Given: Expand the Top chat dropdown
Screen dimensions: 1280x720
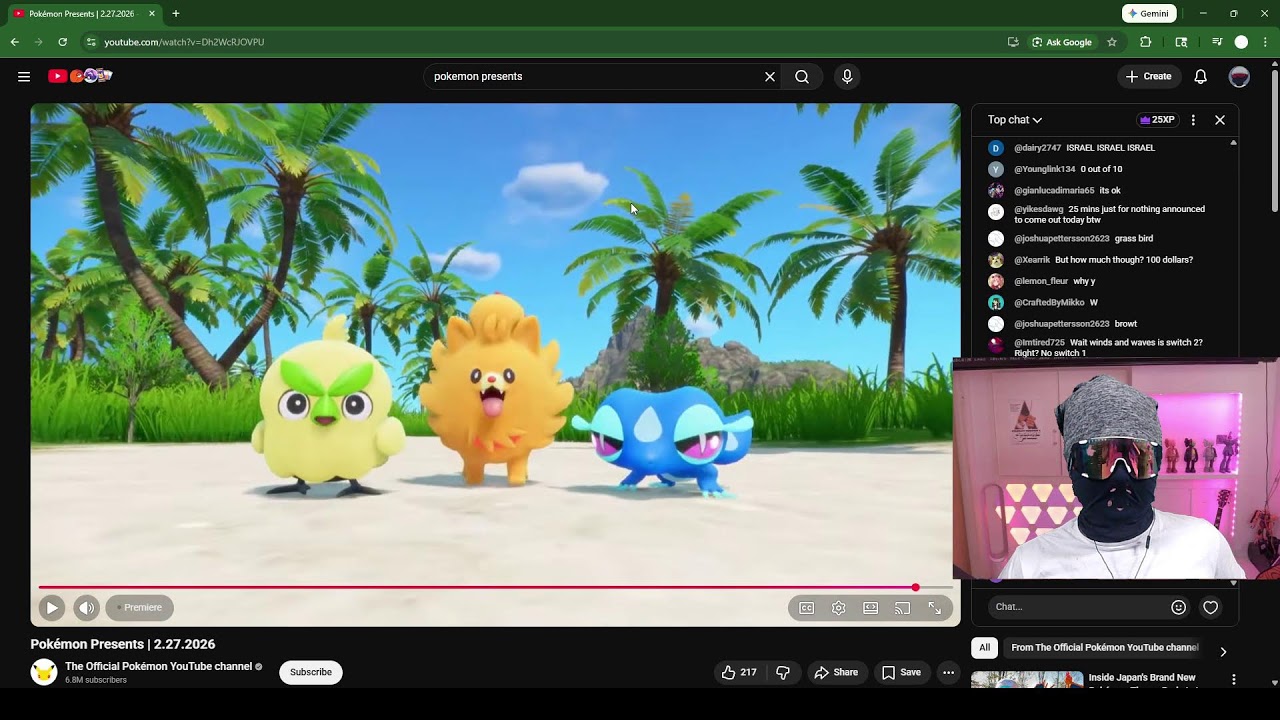Looking at the screenshot, I should pos(1015,120).
